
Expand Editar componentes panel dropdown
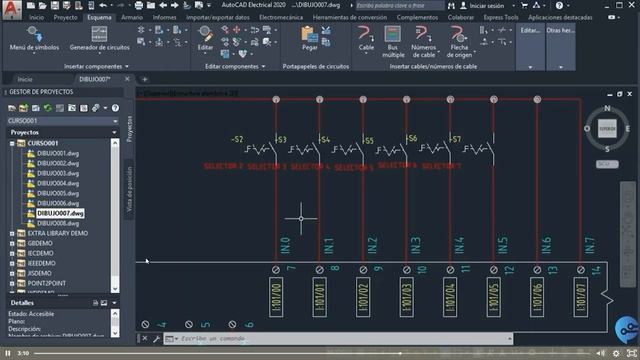[x=264, y=66]
